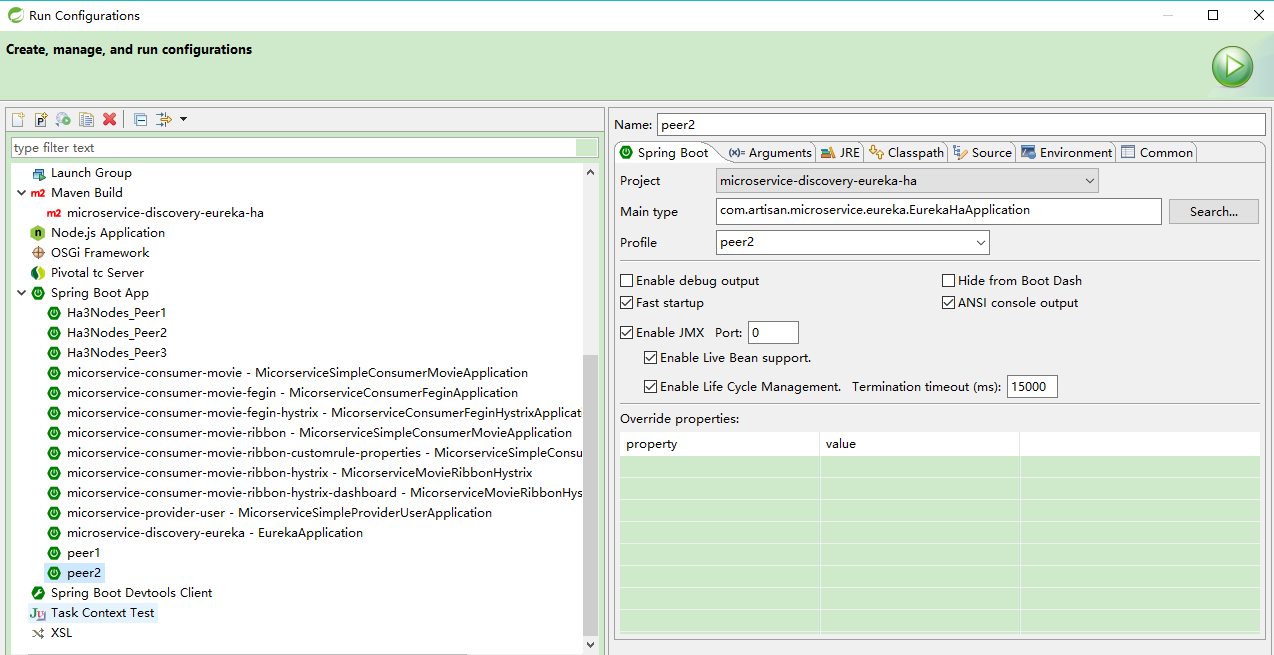Viewport: 1274px width, 655px height.
Task: Click the property column header
Action: [x=720, y=444]
